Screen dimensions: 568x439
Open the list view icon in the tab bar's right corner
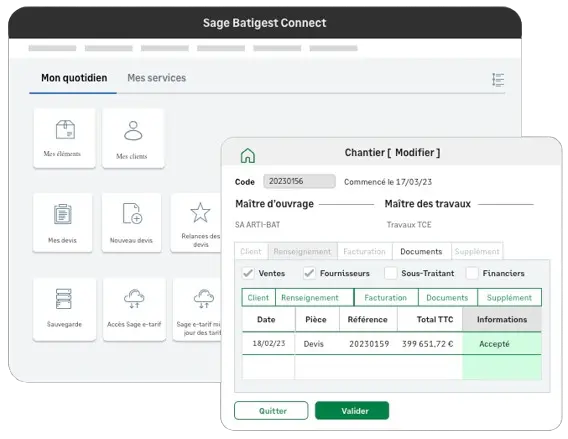[x=498, y=80]
